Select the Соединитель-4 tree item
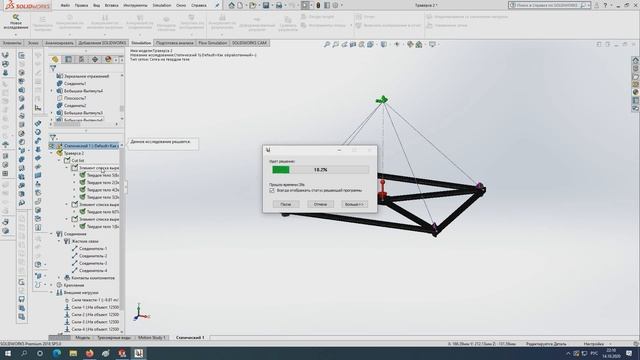 click(93, 271)
